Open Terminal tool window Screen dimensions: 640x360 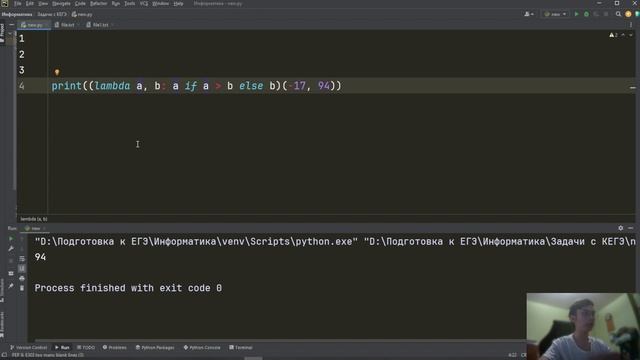241,348
